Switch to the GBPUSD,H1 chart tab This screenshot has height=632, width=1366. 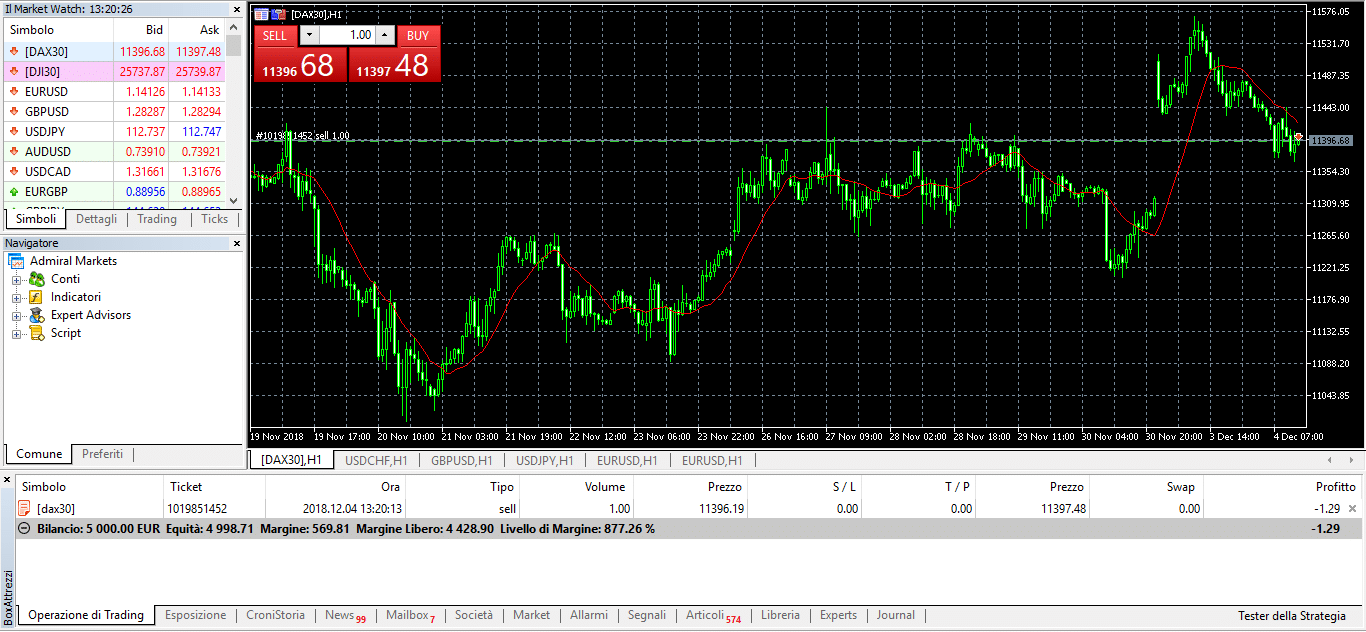(x=461, y=460)
